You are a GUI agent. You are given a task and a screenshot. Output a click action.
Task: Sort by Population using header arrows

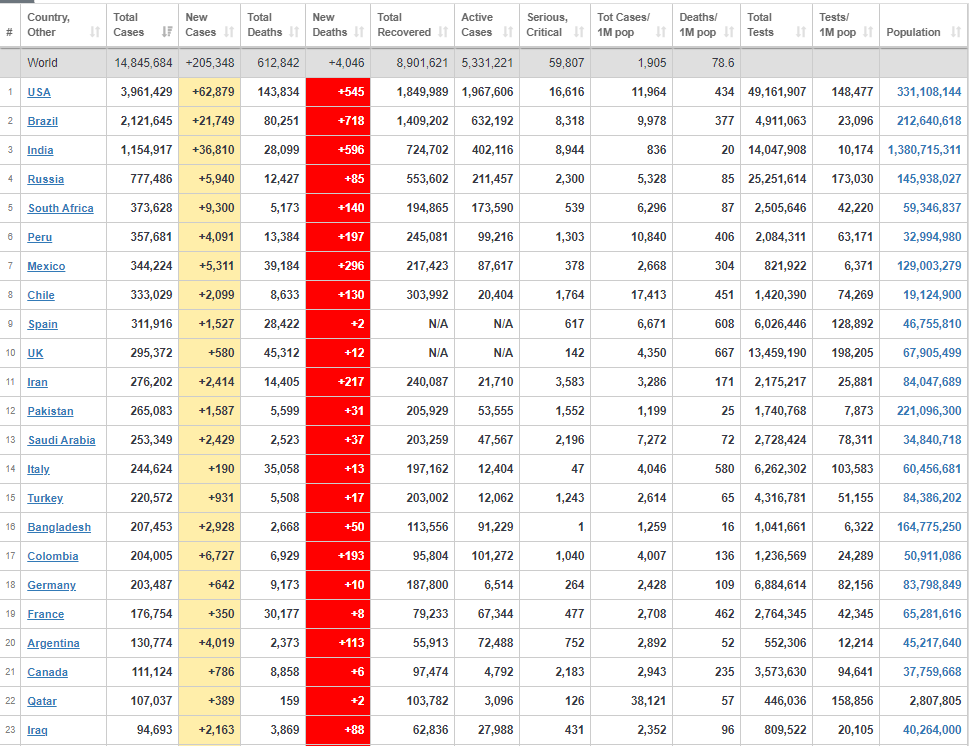955,32
